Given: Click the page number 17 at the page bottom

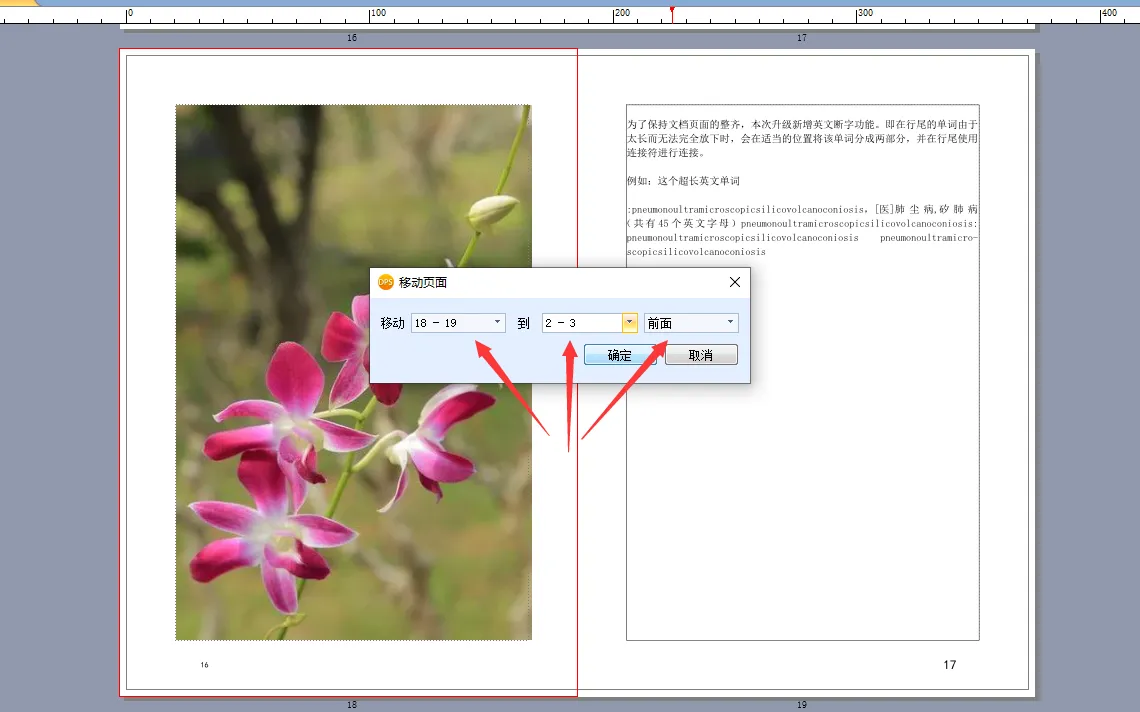Looking at the screenshot, I should (949, 665).
